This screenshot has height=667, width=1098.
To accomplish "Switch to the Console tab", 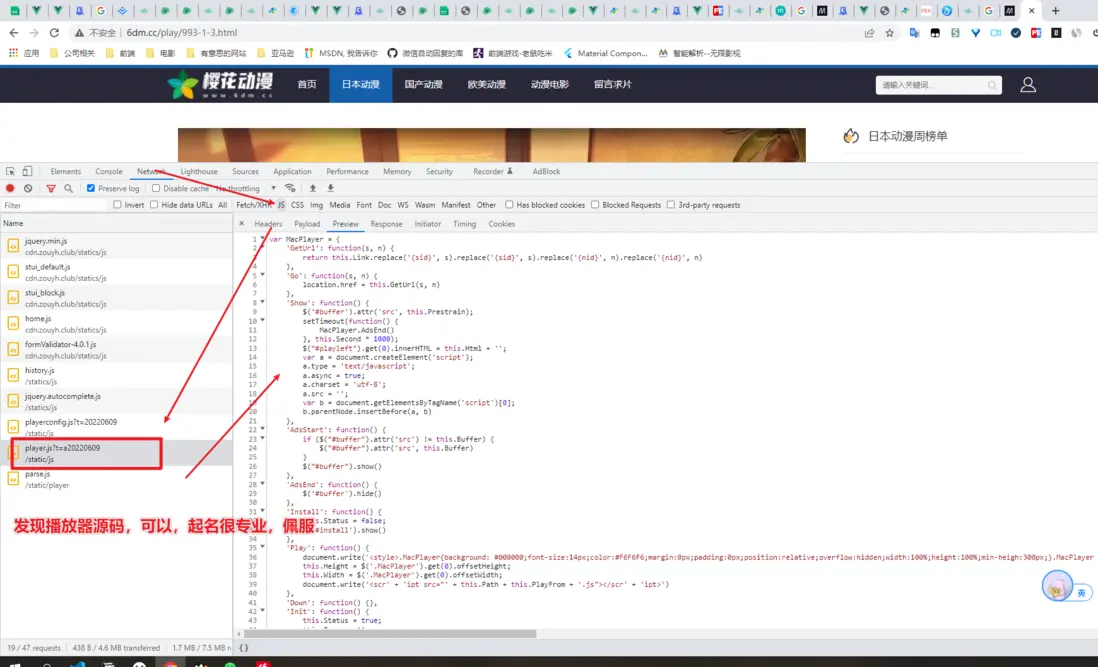I will point(109,171).
